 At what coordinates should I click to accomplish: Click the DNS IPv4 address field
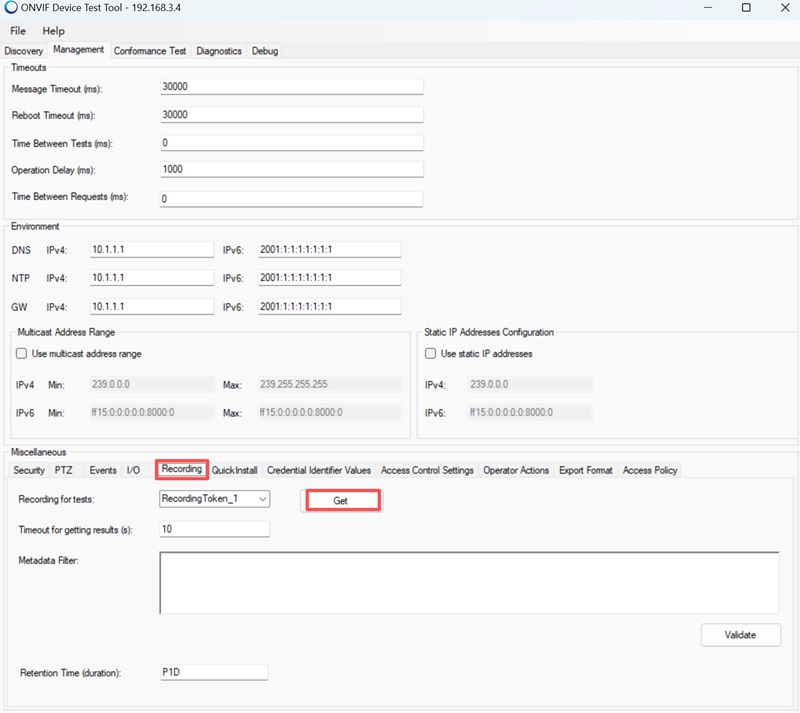151,249
